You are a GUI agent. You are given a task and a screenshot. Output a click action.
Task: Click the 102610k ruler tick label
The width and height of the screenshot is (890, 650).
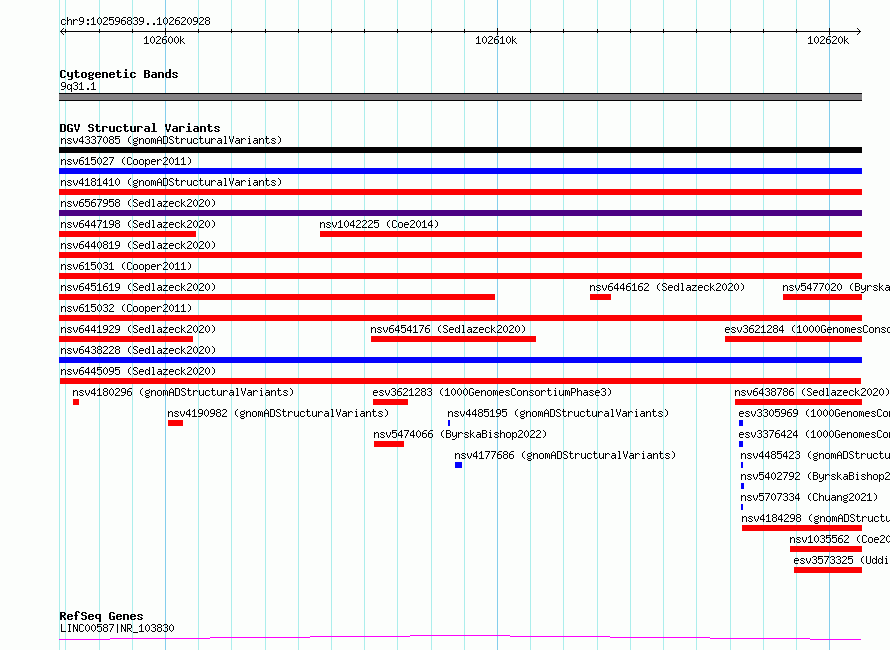pyautogui.click(x=496, y=40)
